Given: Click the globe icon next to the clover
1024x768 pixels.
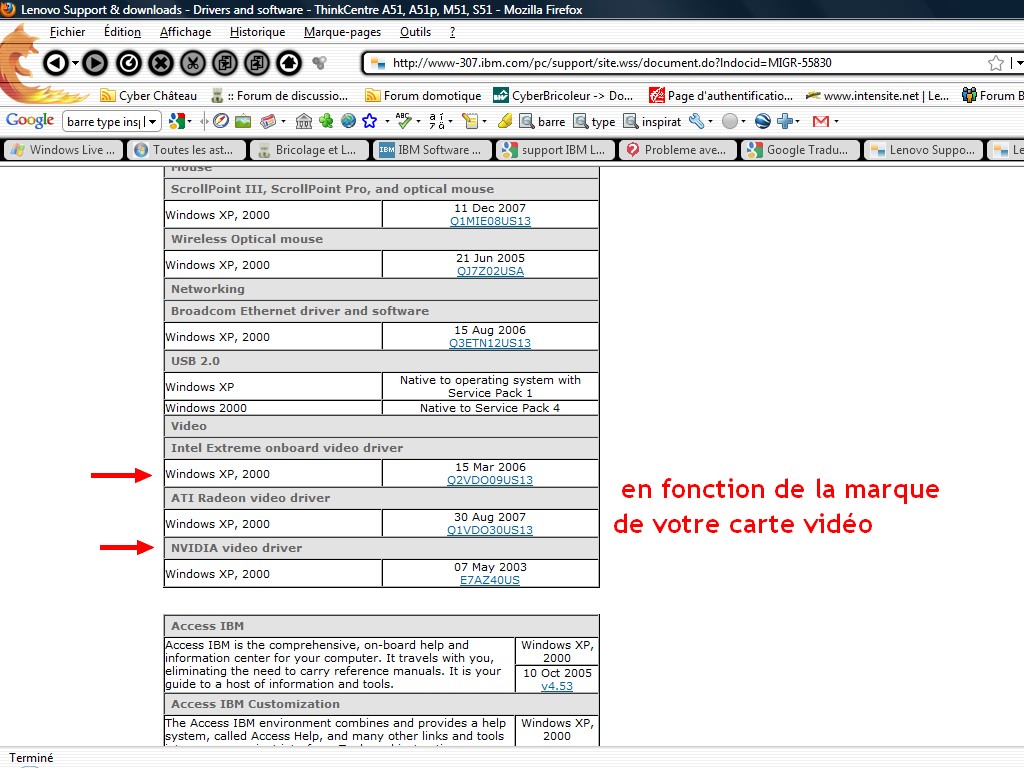Looking at the screenshot, I should point(349,121).
